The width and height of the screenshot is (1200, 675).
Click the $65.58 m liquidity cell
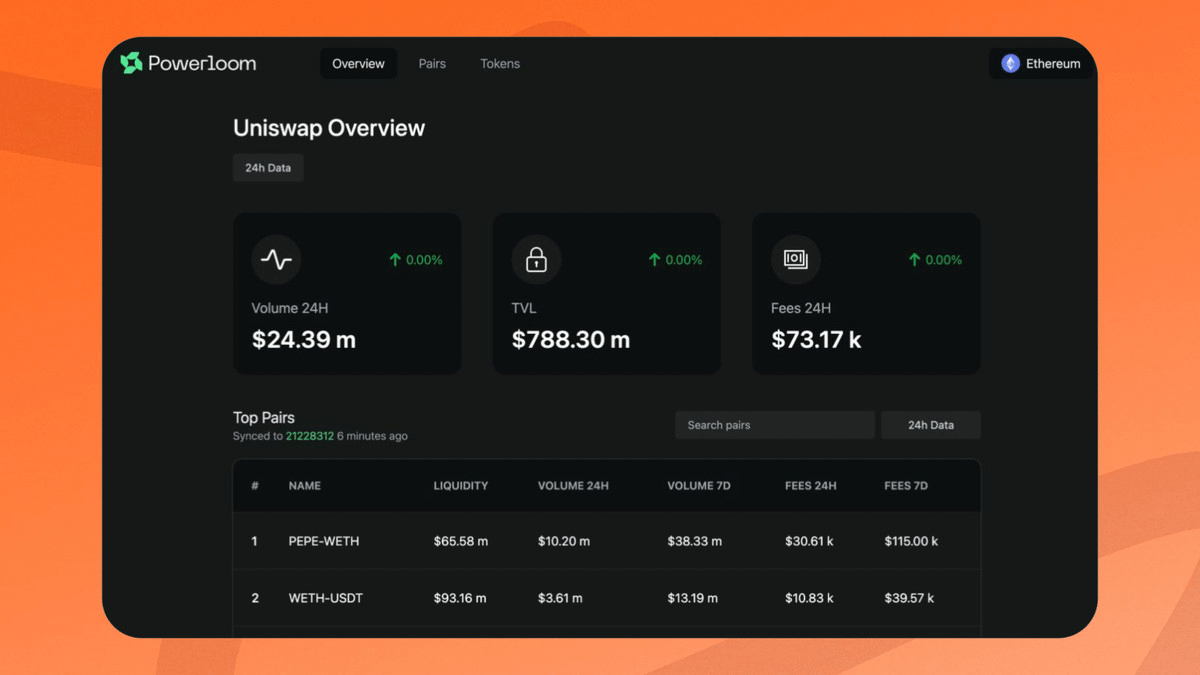(x=461, y=541)
